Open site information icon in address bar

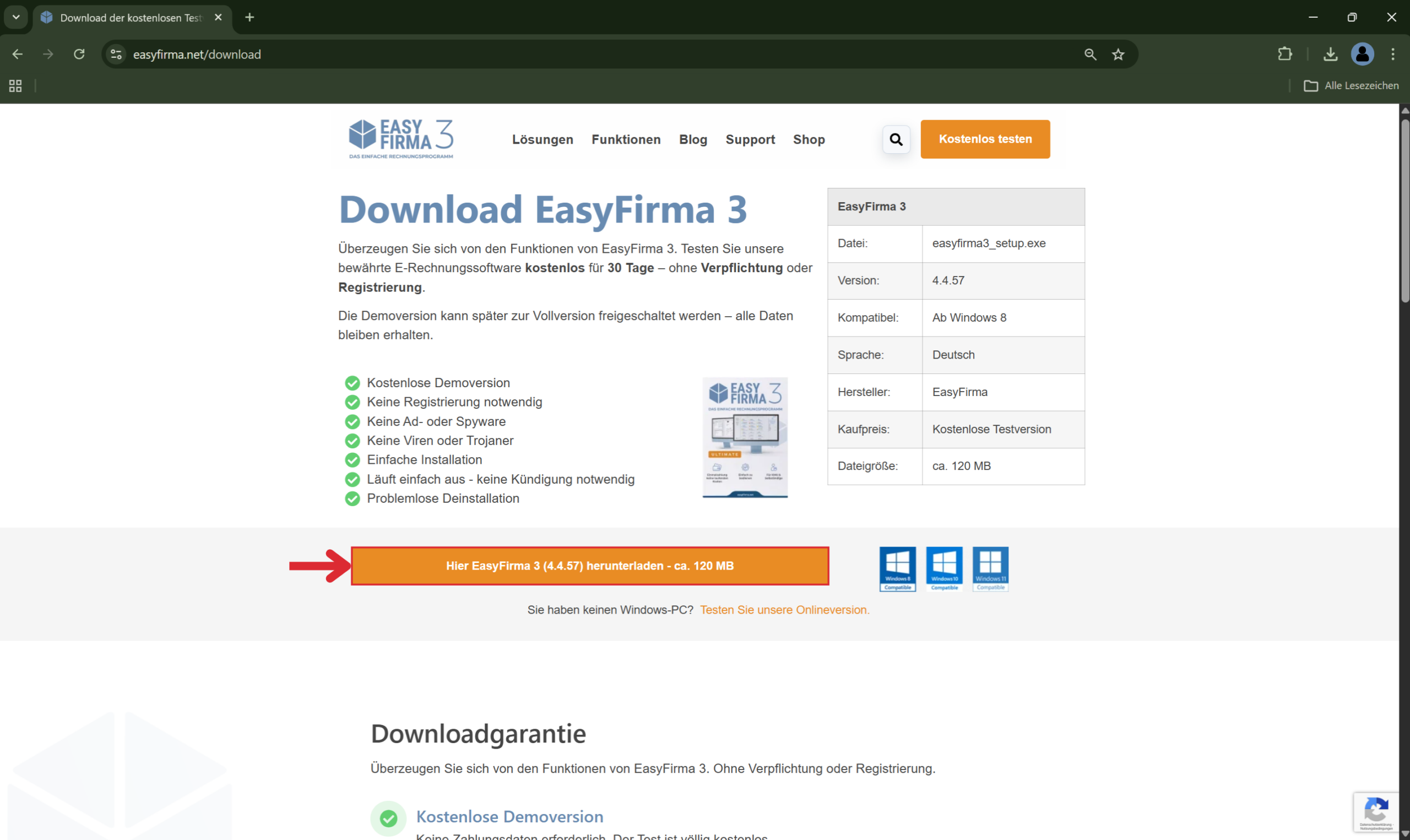[116, 55]
